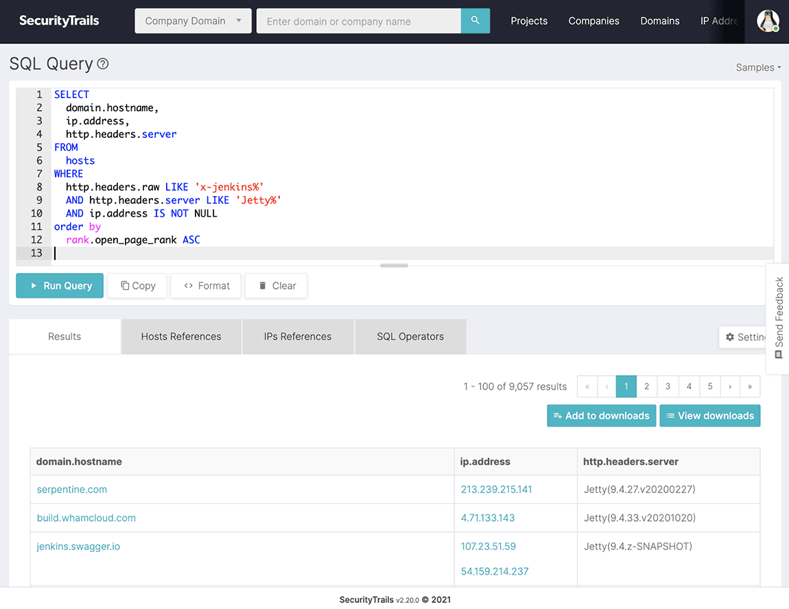
Task: Run the SQL query
Action: 60,285
